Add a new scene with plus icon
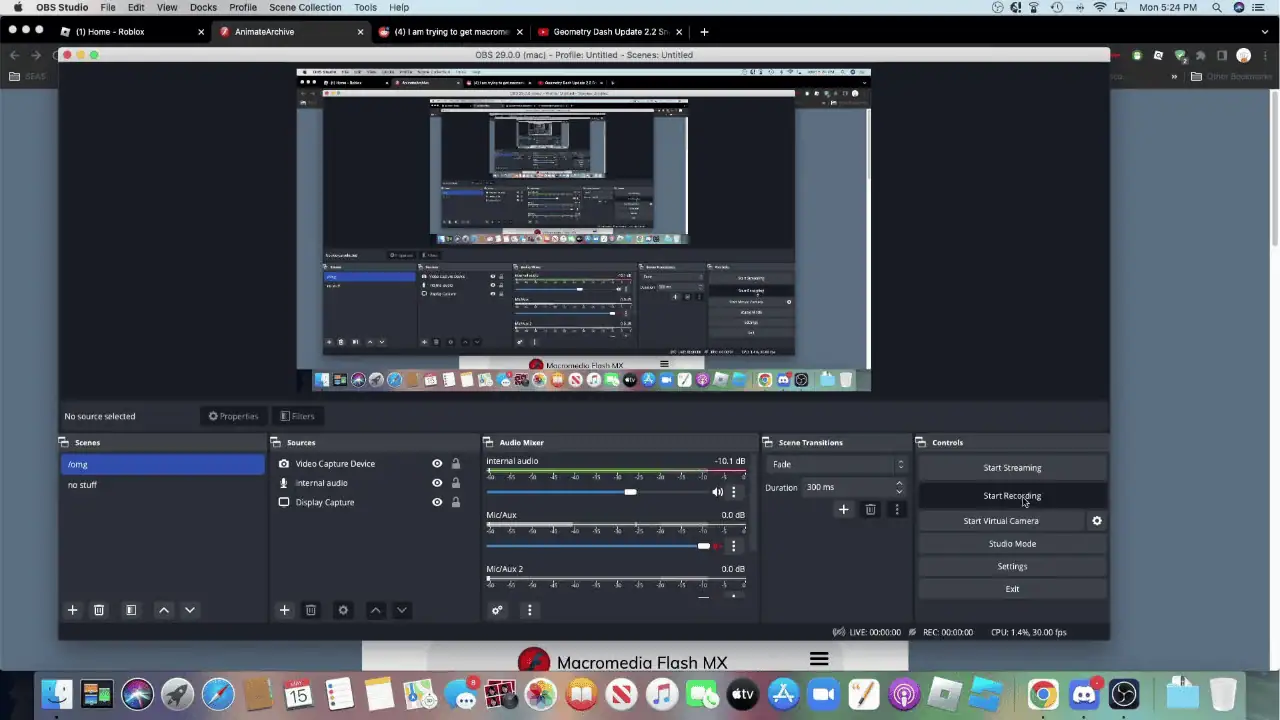This screenshot has width=1280, height=720. pyautogui.click(x=72, y=610)
